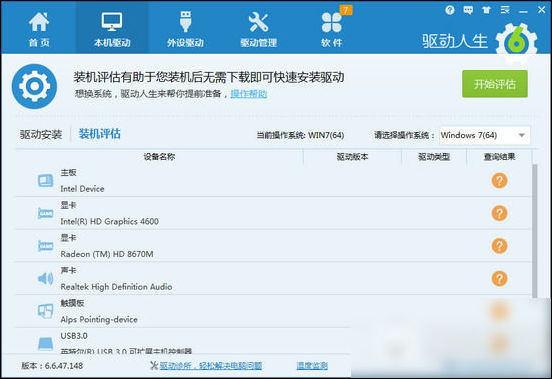Select the 装机评估 sub-tab
The image size is (552, 379).
100,134
